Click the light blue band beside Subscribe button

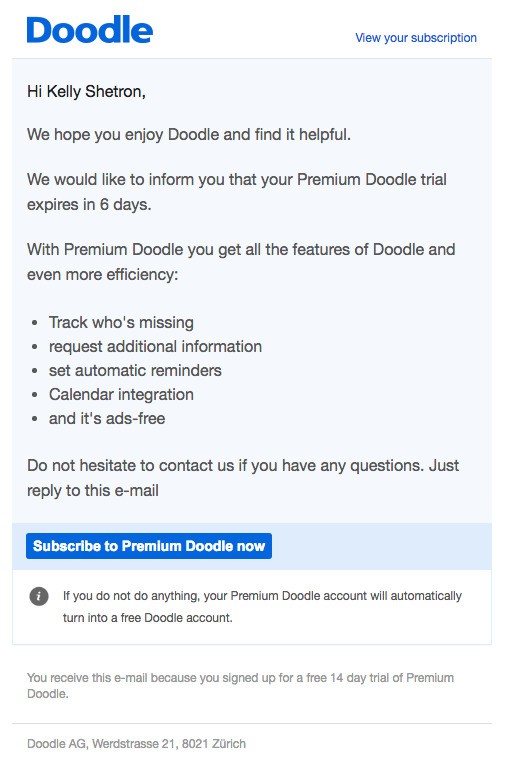click(381, 546)
